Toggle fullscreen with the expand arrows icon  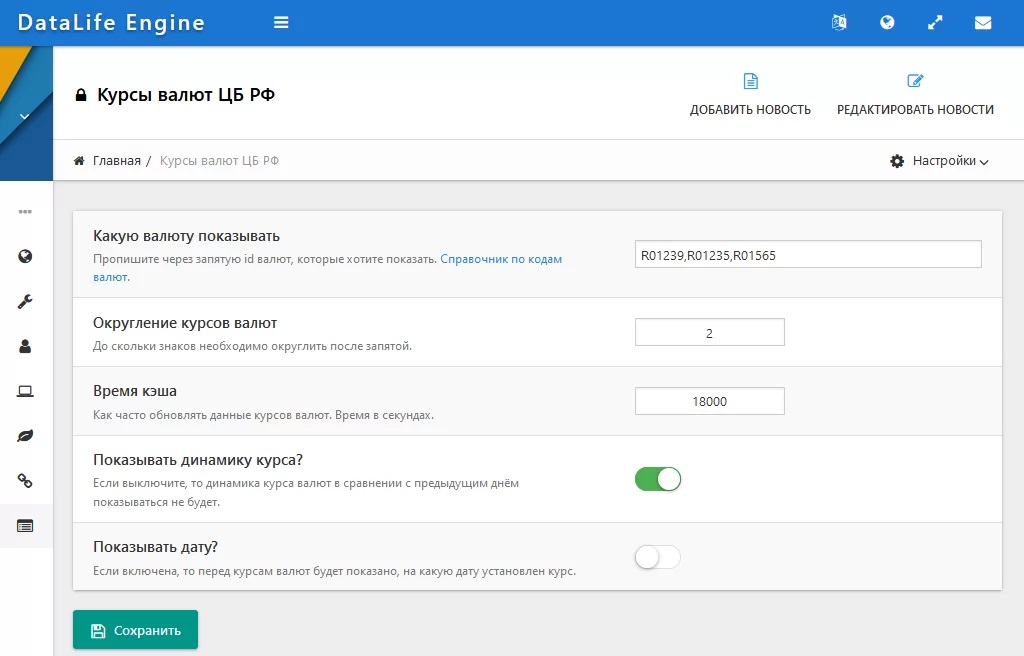click(x=935, y=23)
